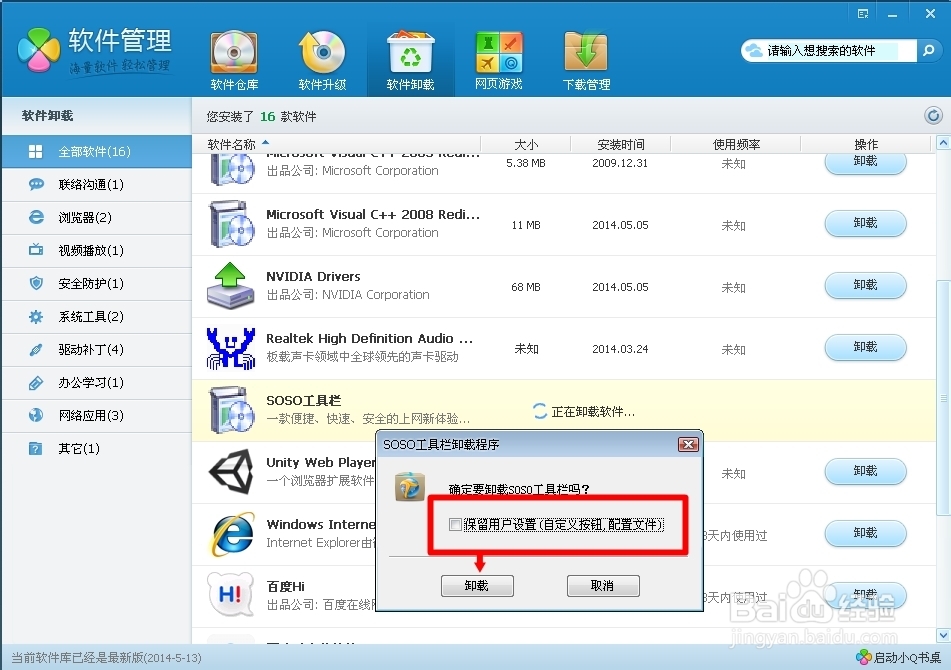Click the NVIDIA Drivers program icon

click(x=229, y=285)
